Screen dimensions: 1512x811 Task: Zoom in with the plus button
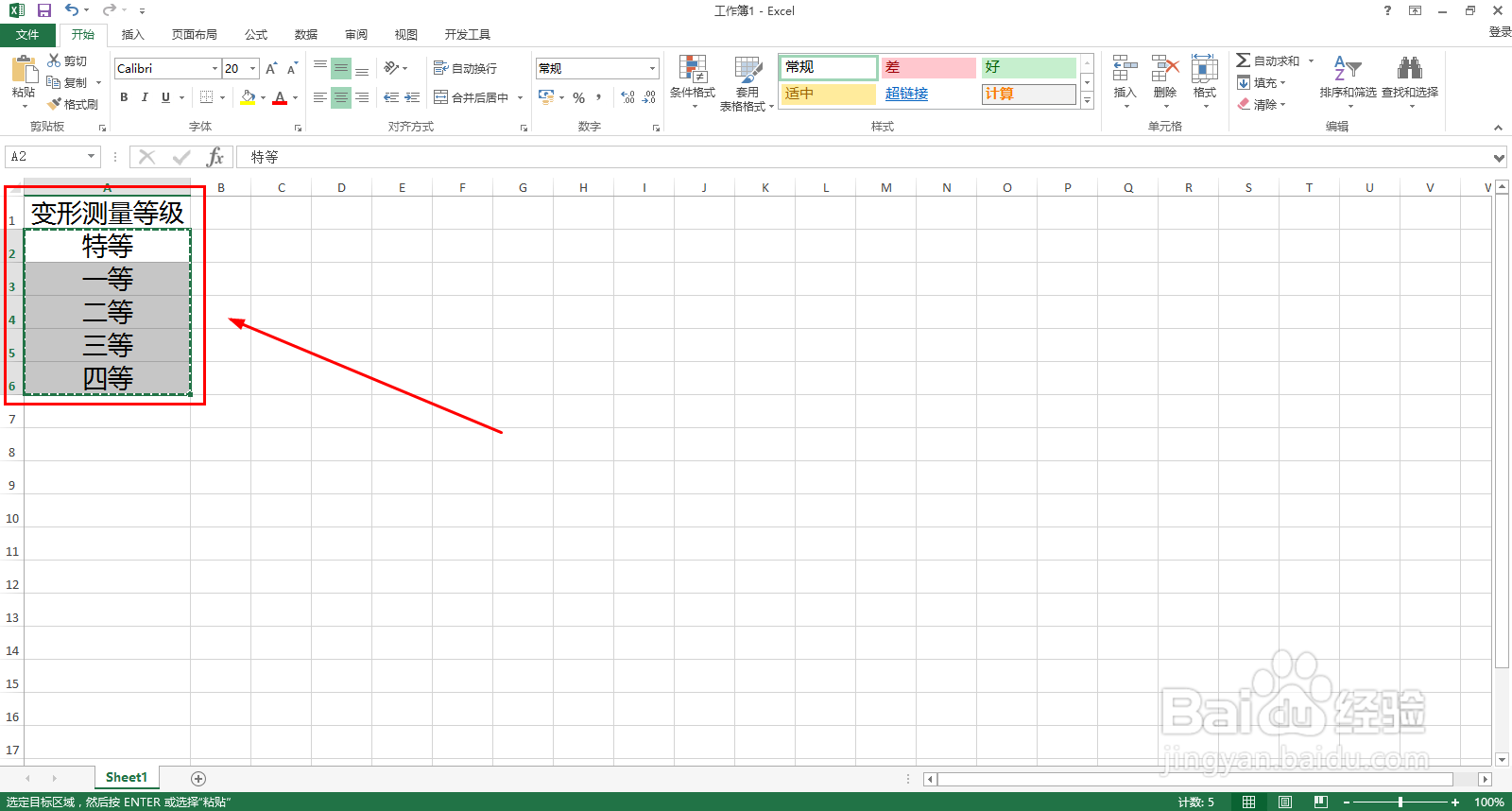tap(1455, 802)
